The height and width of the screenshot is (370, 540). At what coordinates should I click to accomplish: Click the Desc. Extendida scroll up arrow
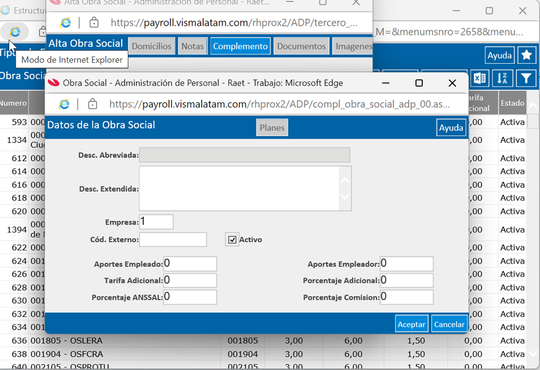(345, 181)
